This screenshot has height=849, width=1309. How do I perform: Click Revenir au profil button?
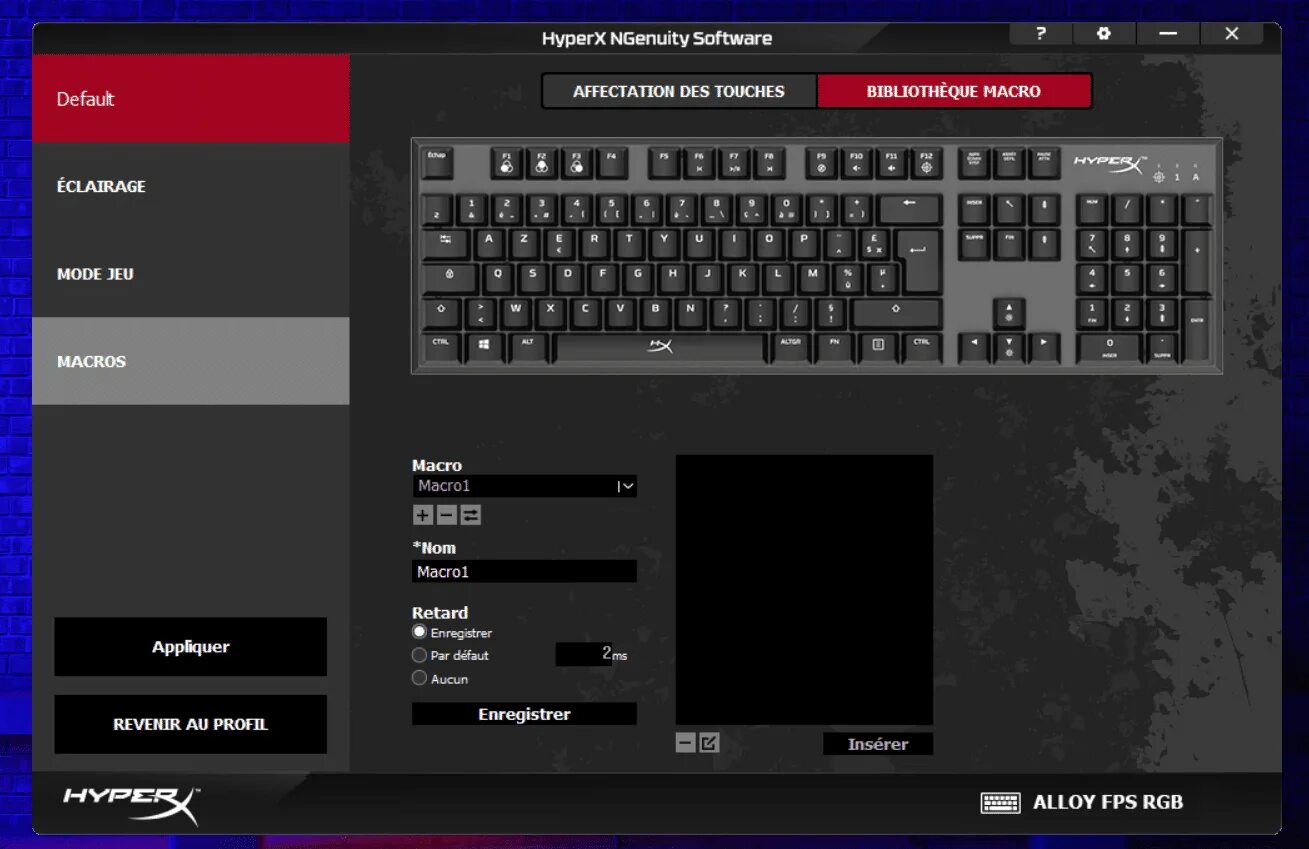[x=191, y=724]
